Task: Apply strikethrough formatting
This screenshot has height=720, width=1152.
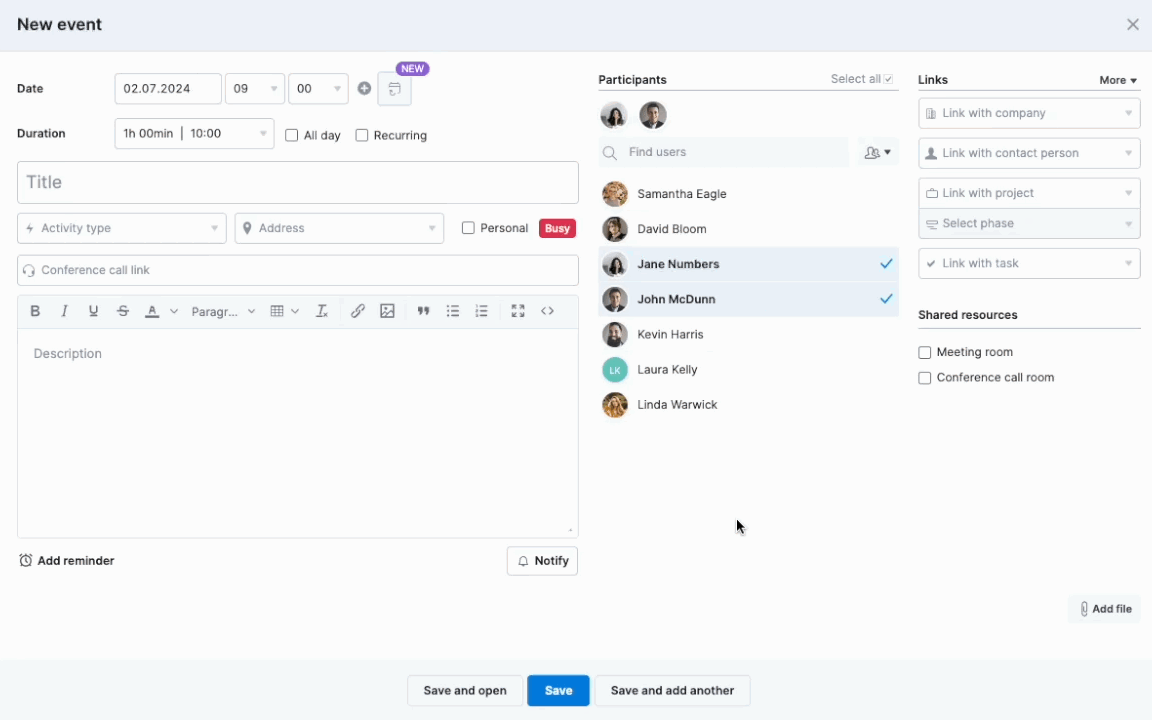Action: (123, 311)
